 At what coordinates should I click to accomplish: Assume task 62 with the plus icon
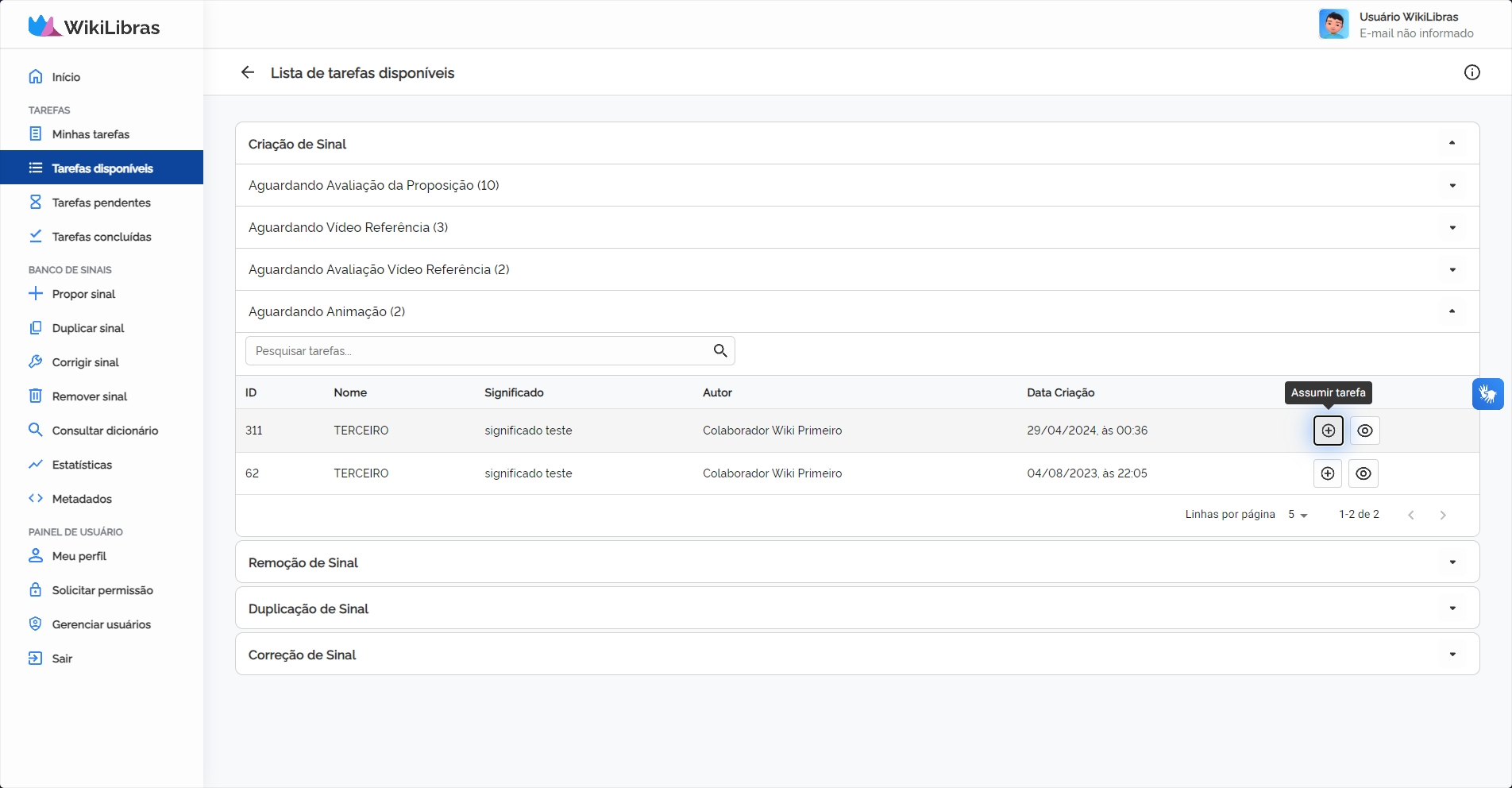pyautogui.click(x=1327, y=473)
